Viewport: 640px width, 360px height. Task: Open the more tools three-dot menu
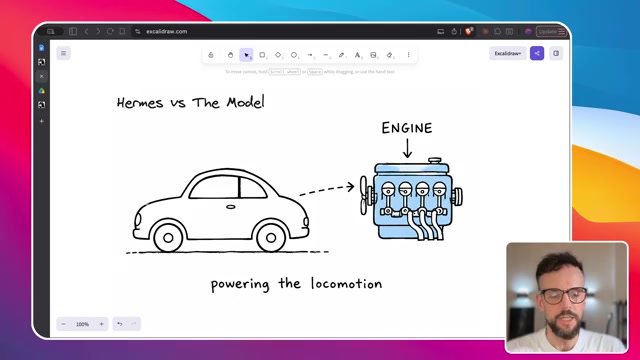point(408,55)
